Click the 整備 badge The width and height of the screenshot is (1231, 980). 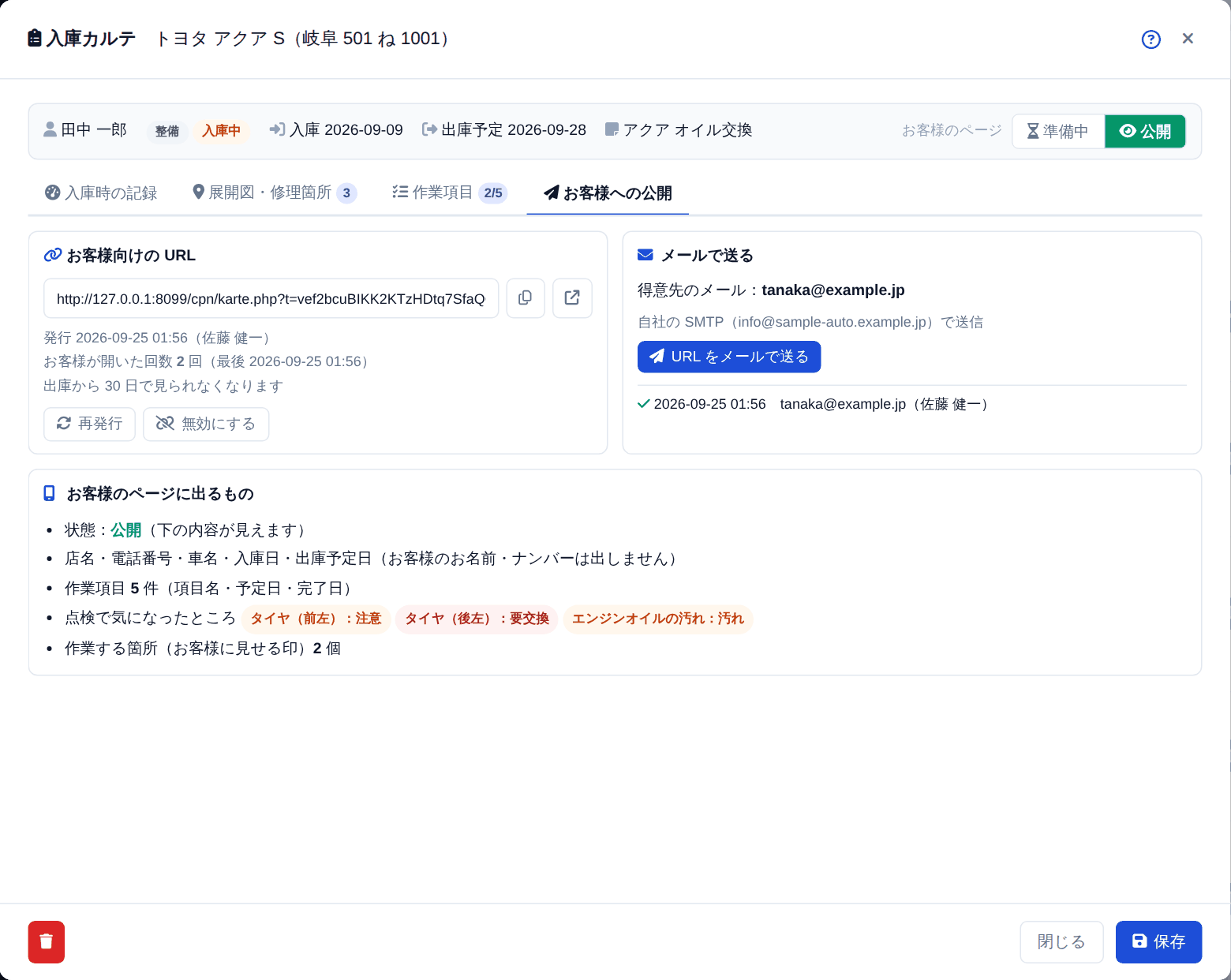167,131
